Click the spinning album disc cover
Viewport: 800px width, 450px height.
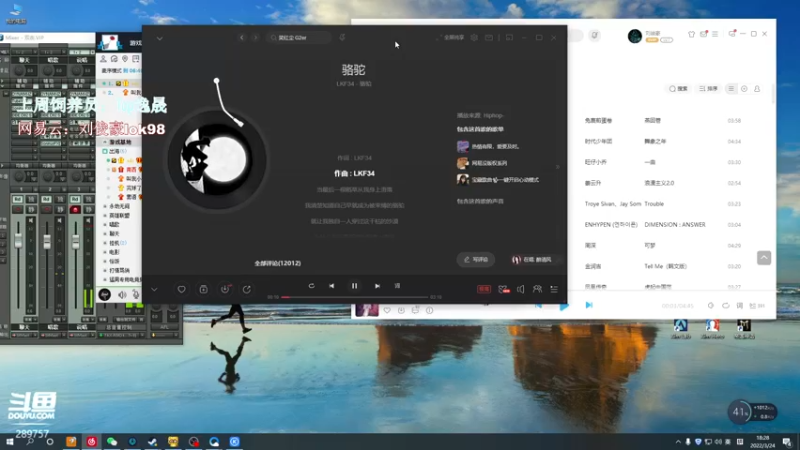tap(217, 159)
